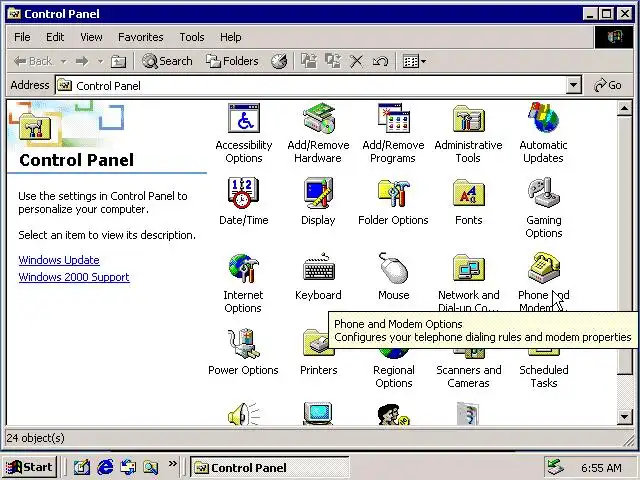Click the taskbar clock 6:55 AM
Viewport: 640px width, 480px height.
[x=601, y=468]
